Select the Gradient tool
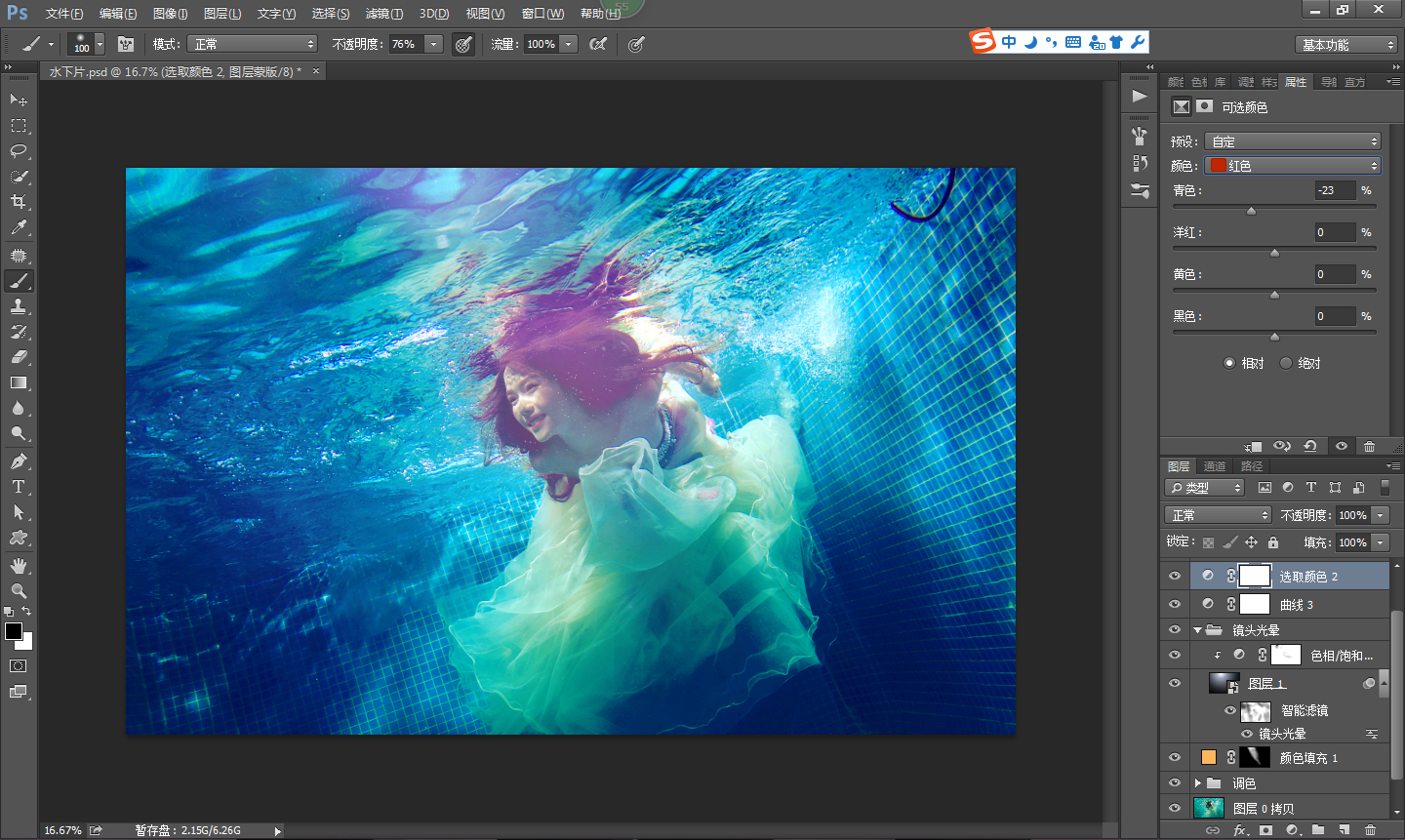 [18, 383]
